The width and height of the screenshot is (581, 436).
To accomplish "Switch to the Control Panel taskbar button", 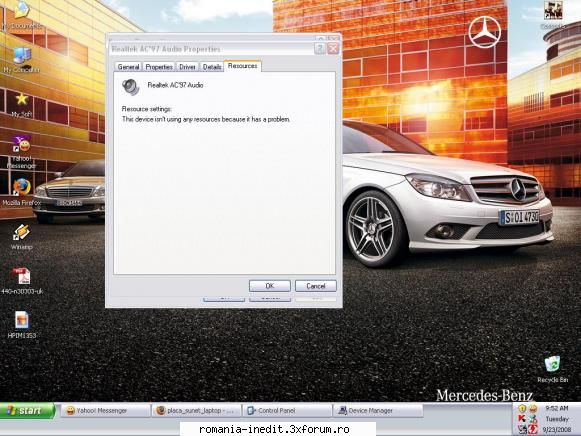I will click(x=287, y=410).
